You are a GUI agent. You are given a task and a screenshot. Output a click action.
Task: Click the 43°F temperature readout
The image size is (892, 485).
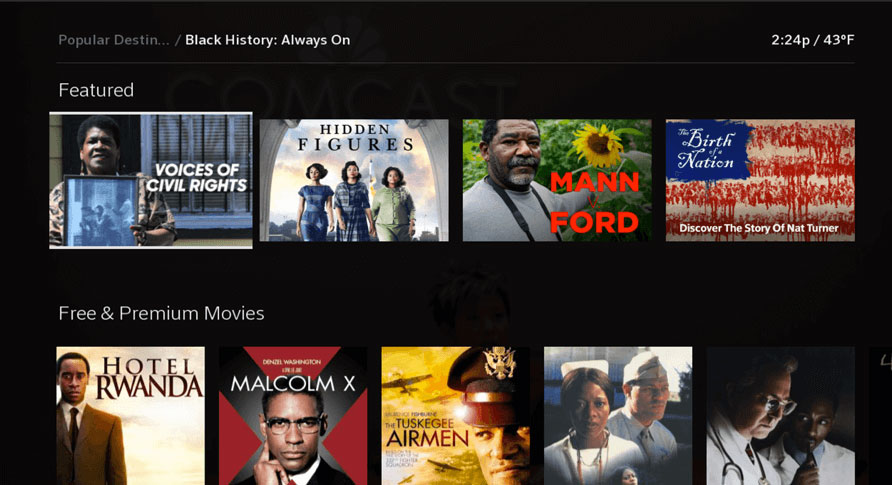coord(839,40)
